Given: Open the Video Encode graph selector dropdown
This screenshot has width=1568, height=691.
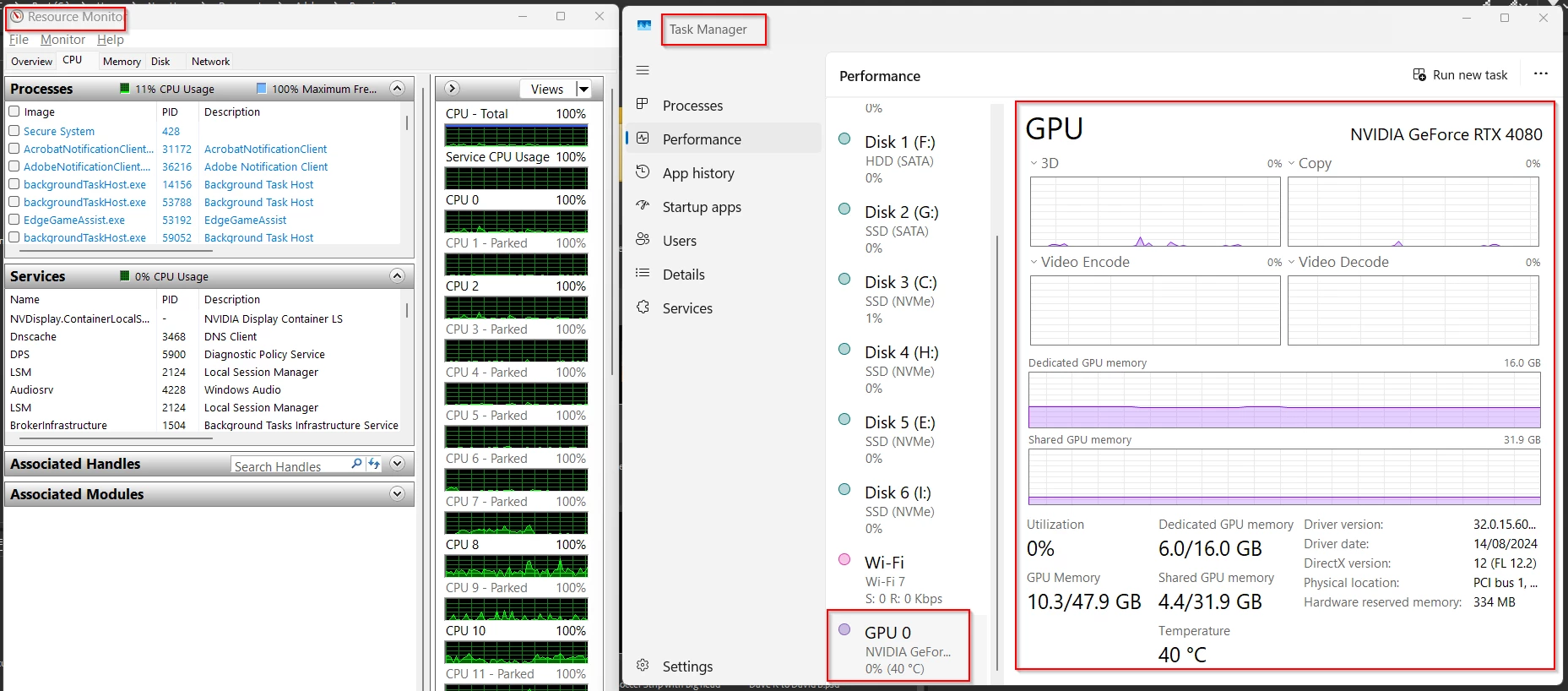Looking at the screenshot, I should coord(1034,262).
